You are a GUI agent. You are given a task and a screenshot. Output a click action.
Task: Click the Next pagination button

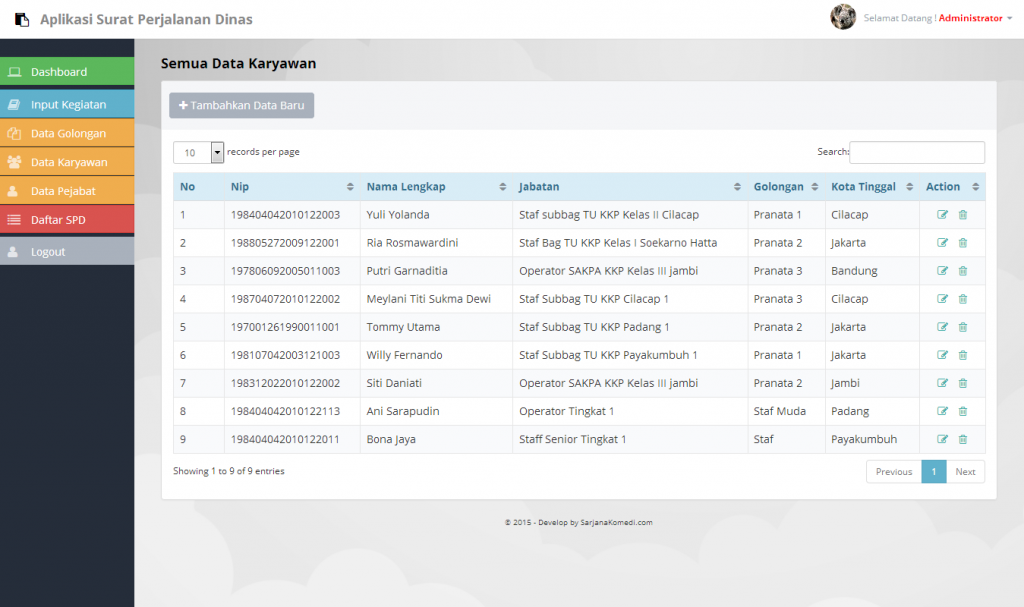coord(965,471)
